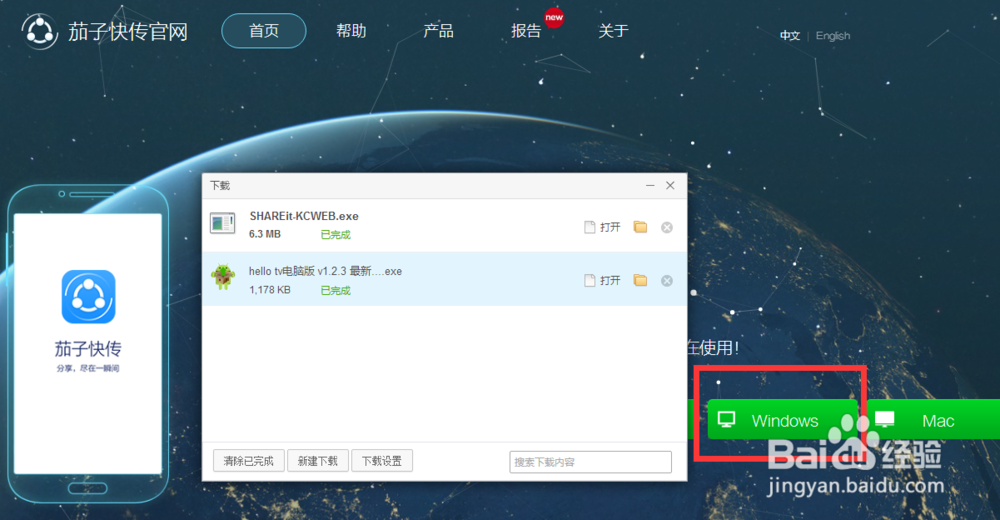Image resolution: width=1000 pixels, height=520 pixels.
Task: Open the 首页 navigation tab
Action: click(x=264, y=31)
